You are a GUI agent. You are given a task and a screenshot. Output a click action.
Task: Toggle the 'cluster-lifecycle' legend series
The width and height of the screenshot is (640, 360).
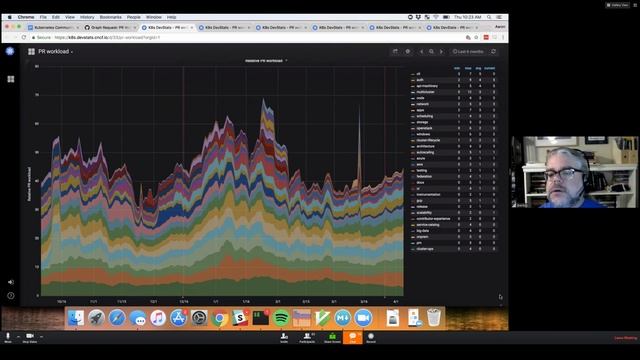tap(428, 140)
